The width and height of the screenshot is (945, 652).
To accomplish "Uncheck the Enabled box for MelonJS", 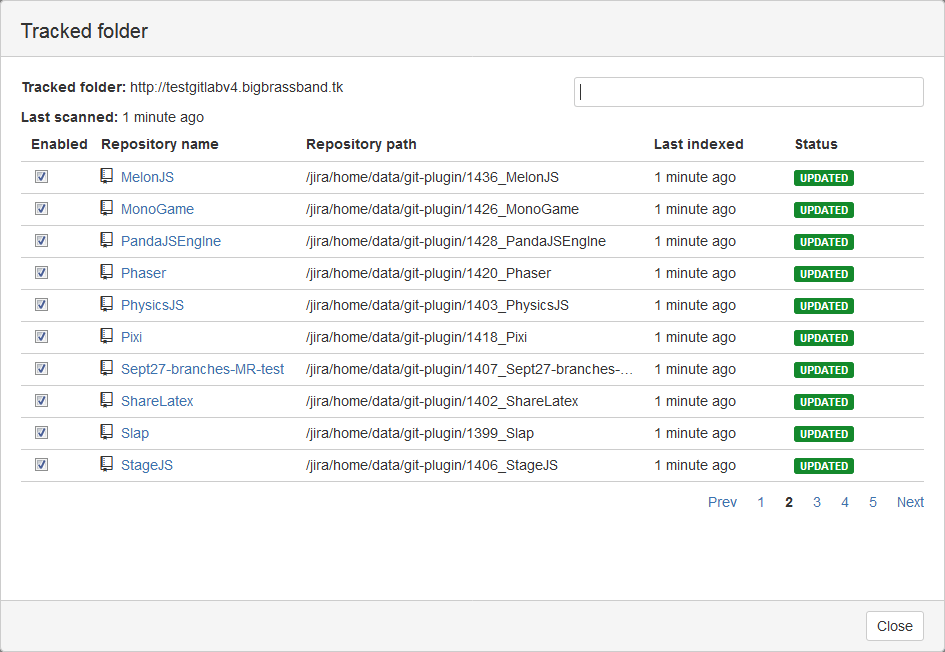I will pyautogui.click(x=42, y=177).
